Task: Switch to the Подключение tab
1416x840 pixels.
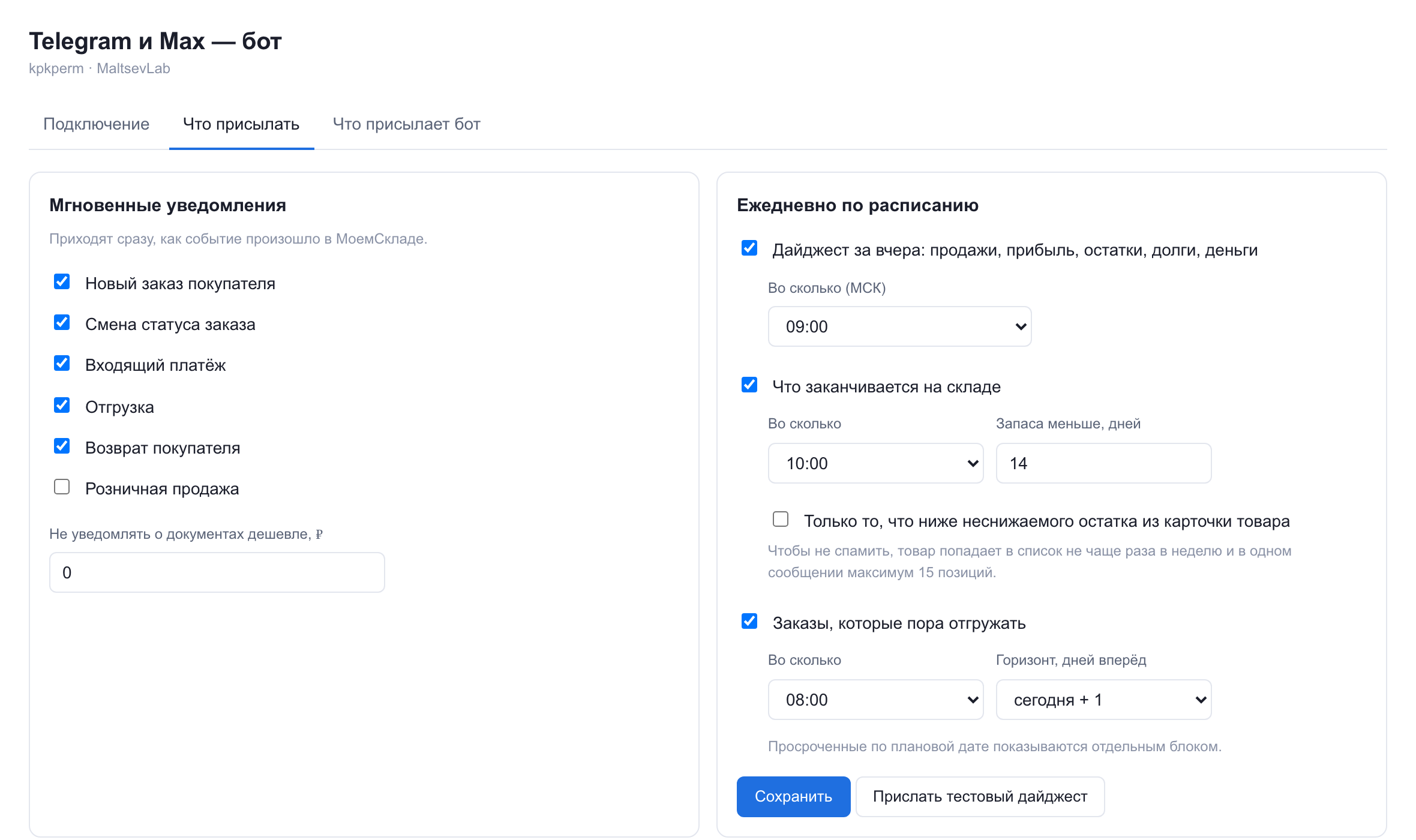Action: (96, 124)
